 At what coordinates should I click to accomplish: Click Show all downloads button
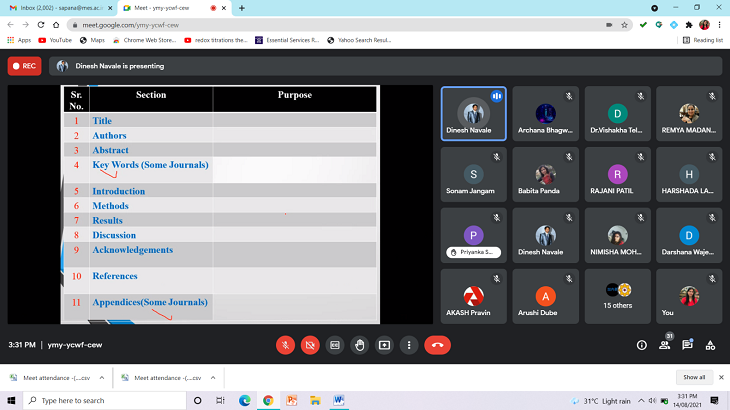tap(694, 377)
